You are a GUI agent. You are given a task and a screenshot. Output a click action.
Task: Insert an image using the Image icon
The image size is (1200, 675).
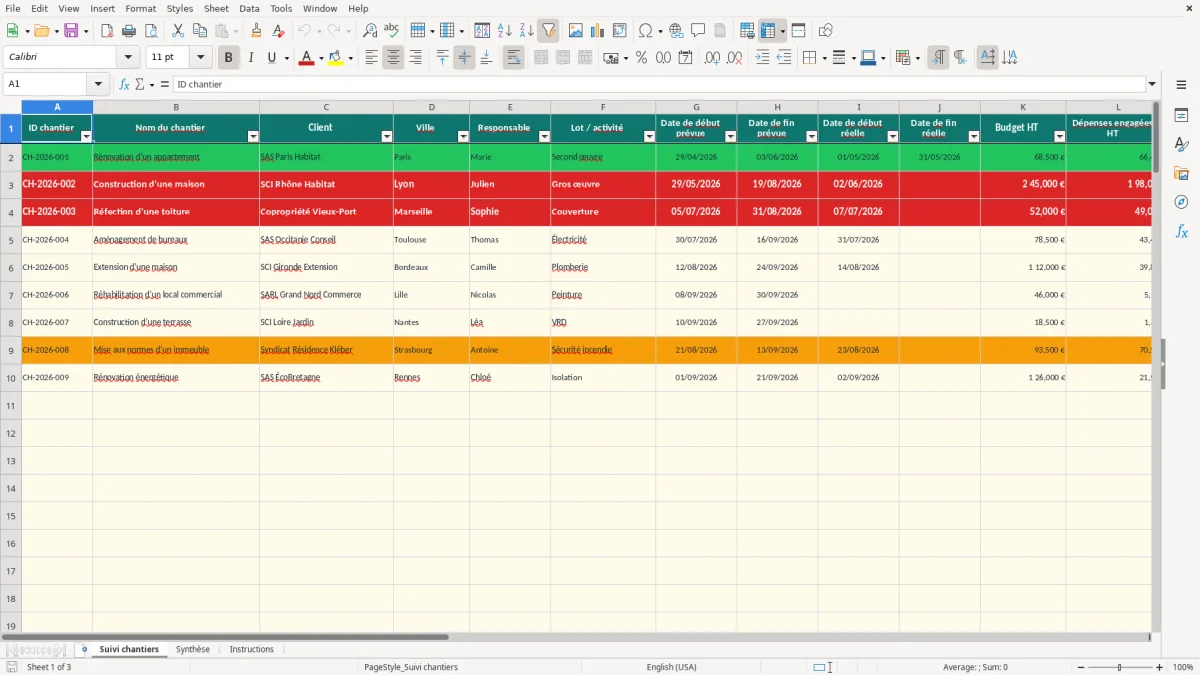[576, 31]
